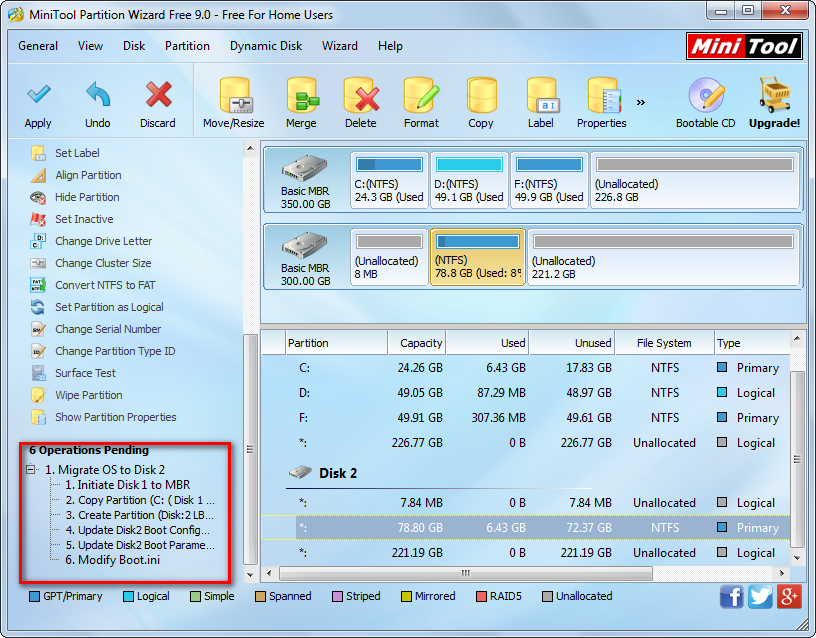
Task: Select the 350.00 GB Basic MBR disk
Action: point(305,181)
